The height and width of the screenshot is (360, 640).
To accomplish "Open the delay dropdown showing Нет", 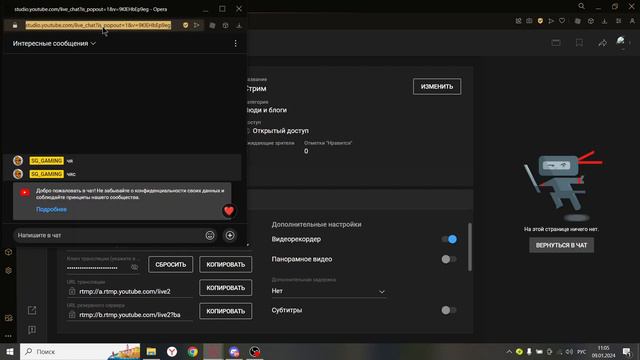I will [x=329, y=291].
